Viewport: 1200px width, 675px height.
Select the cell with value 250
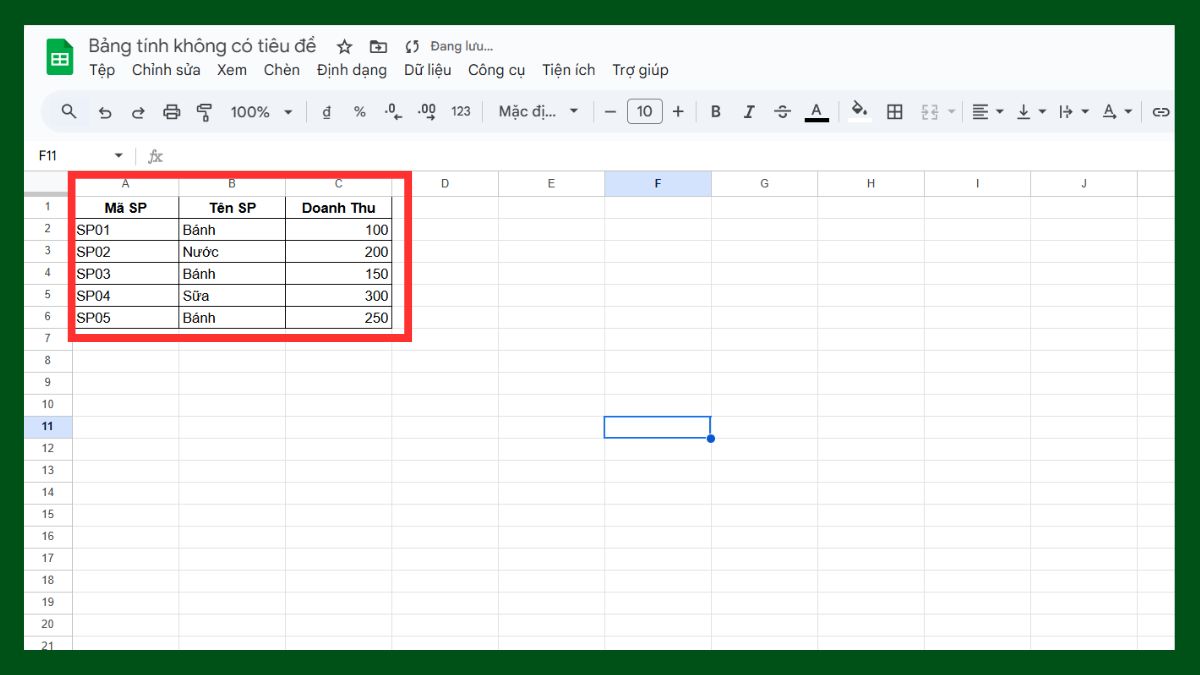pos(339,318)
